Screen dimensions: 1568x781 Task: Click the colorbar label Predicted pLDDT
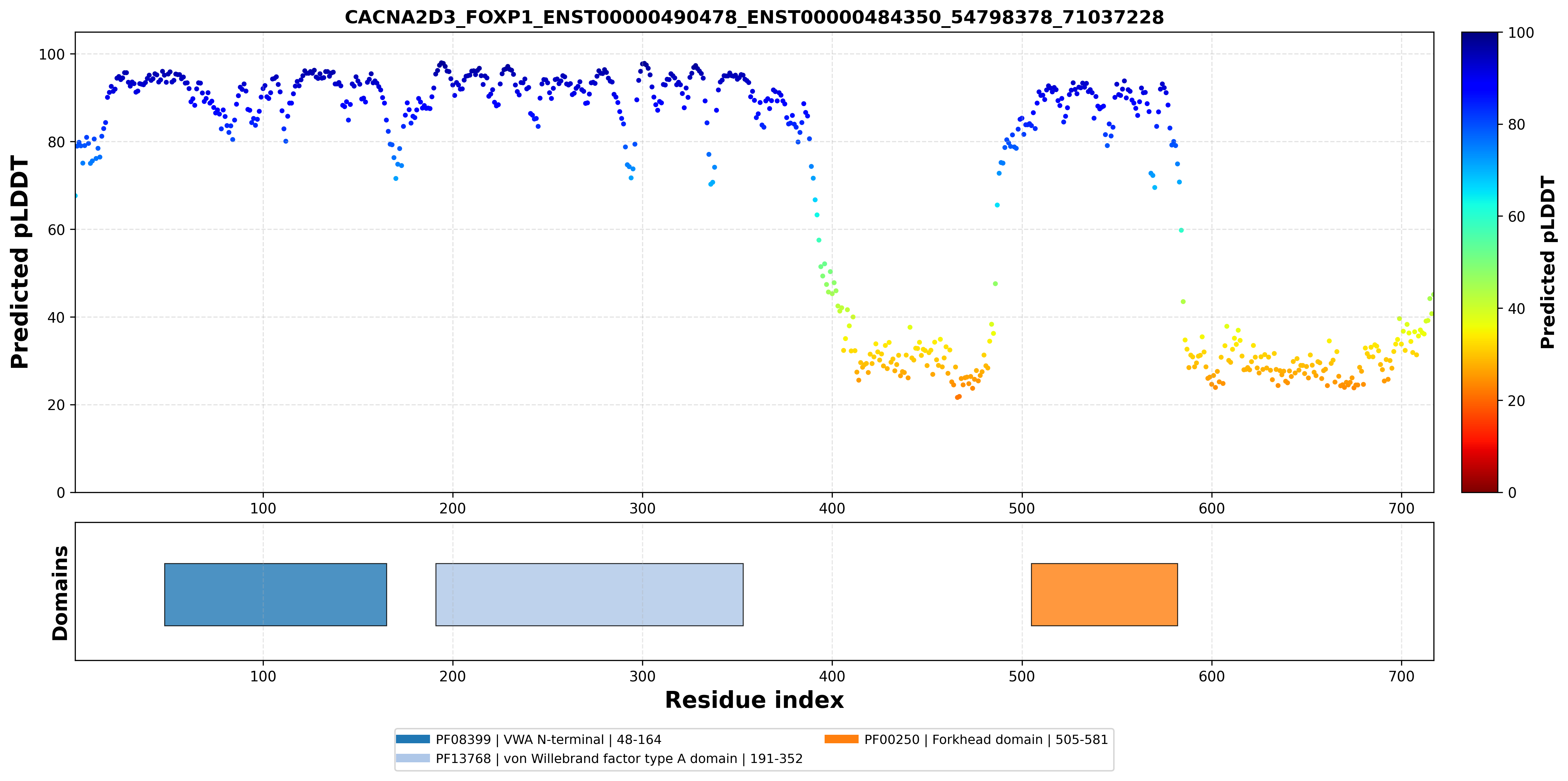click(1547, 262)
